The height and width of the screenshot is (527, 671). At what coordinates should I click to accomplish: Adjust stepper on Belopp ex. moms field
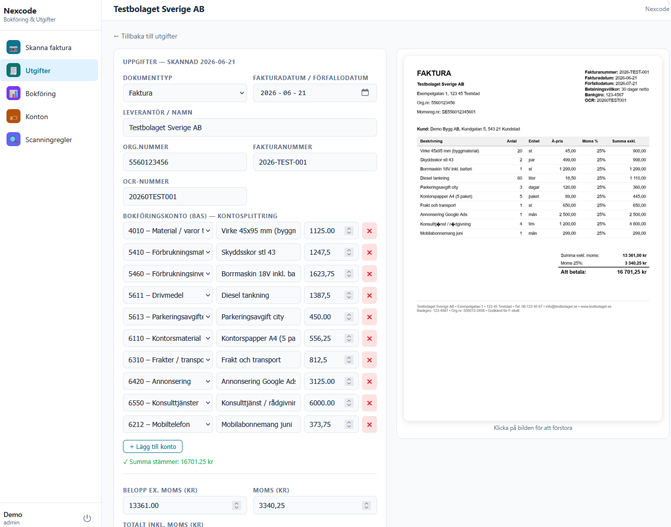pos(236,506)
